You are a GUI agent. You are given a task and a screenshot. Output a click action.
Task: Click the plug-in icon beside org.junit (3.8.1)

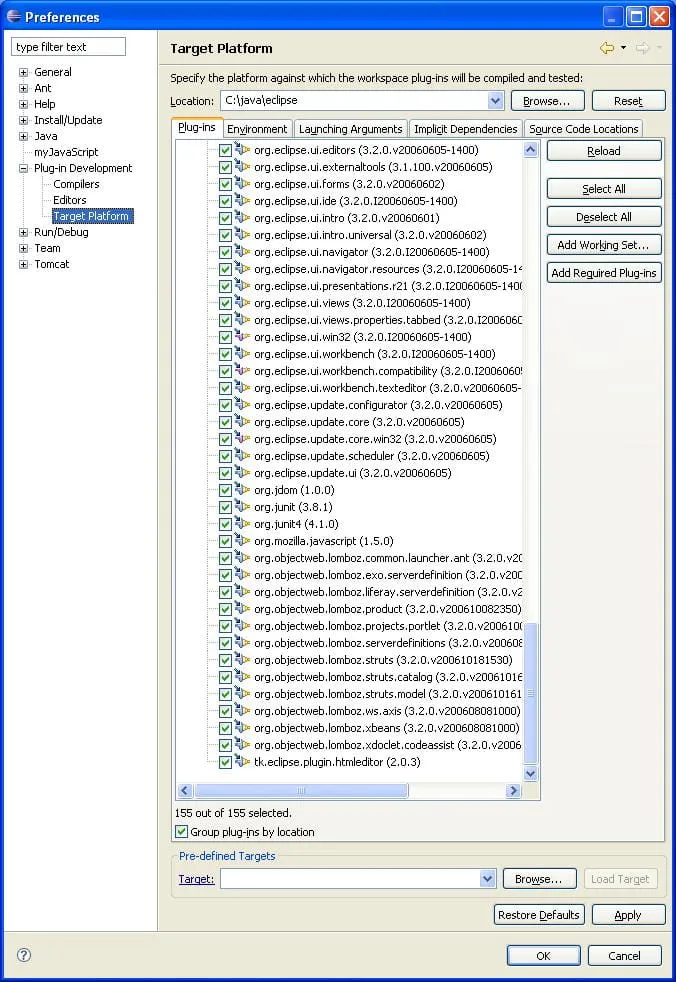pos(242,506)
